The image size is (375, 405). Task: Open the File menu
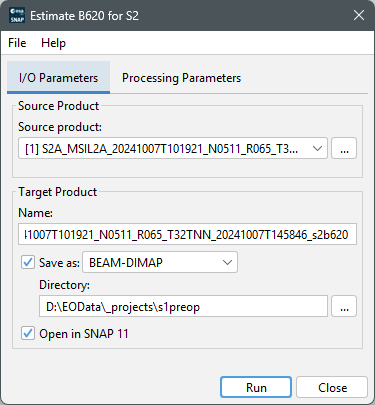(17, 43)
